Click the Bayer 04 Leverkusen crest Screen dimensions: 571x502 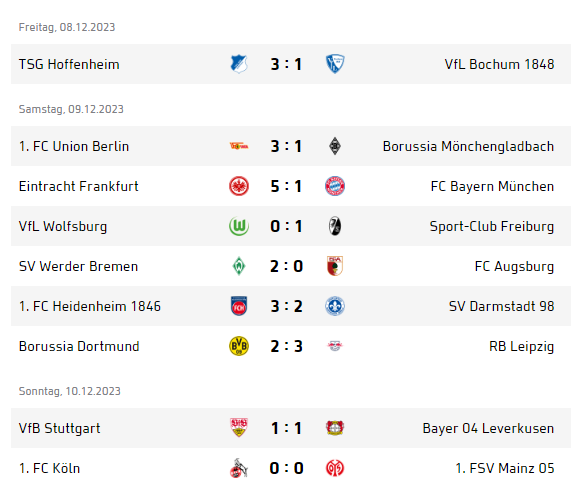coord(335,428)
